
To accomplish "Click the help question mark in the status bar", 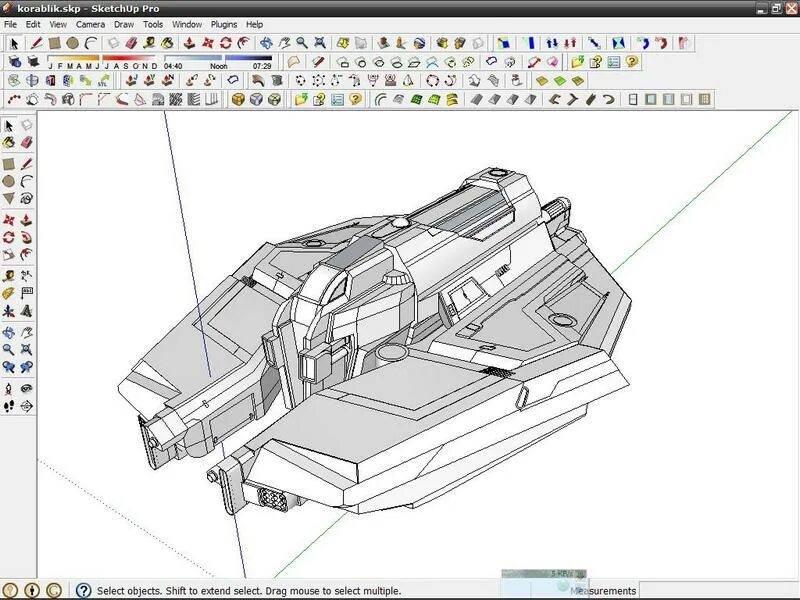I will [x=80, y=590].
